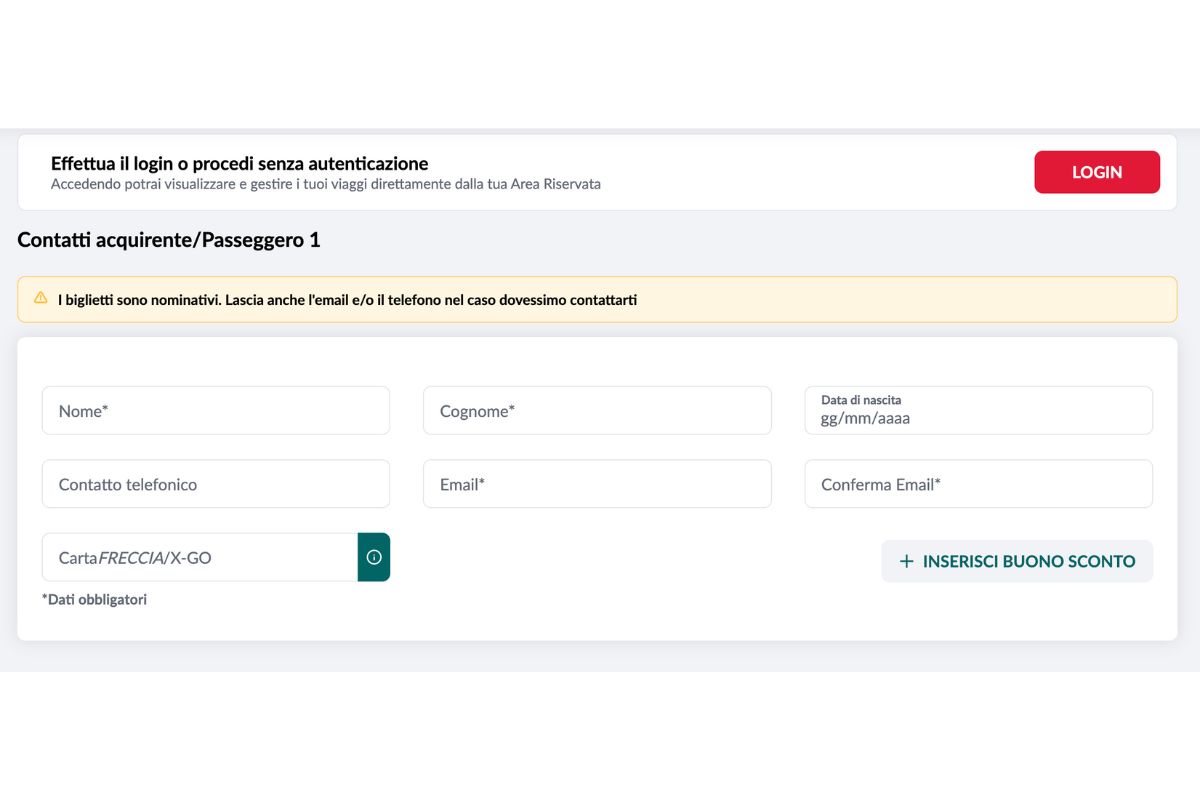Click the Dati obbligatori note
This screenshot has height=800, width=1200.
(95, 600)
